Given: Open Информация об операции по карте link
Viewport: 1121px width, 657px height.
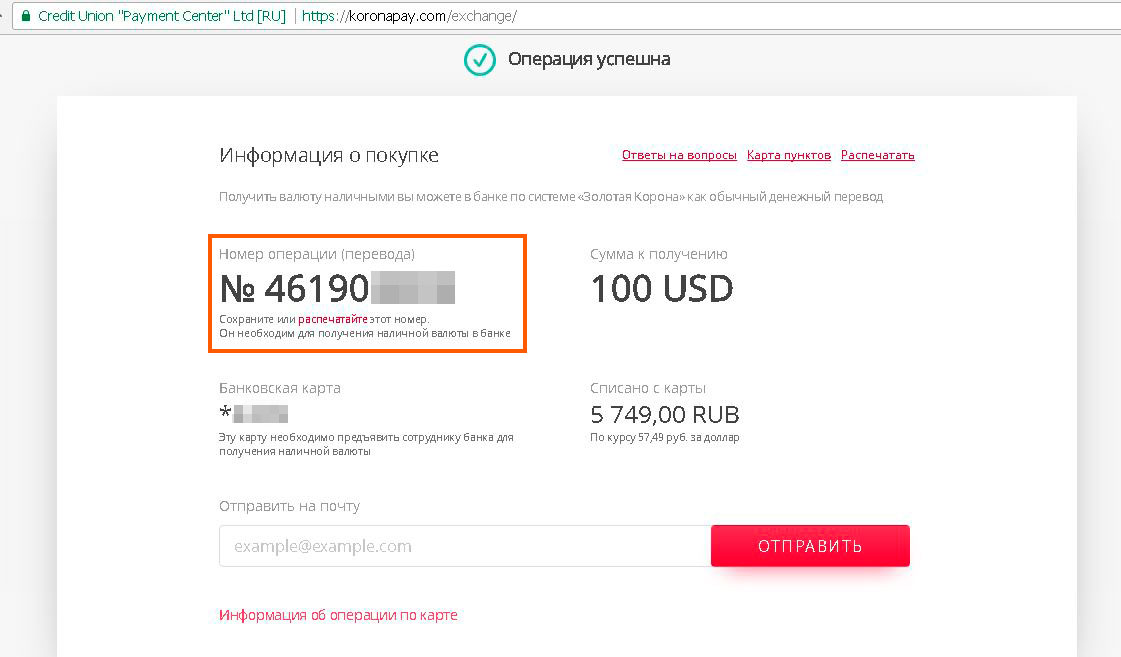Looking at the screenshot, I should [x=338, y=616].
